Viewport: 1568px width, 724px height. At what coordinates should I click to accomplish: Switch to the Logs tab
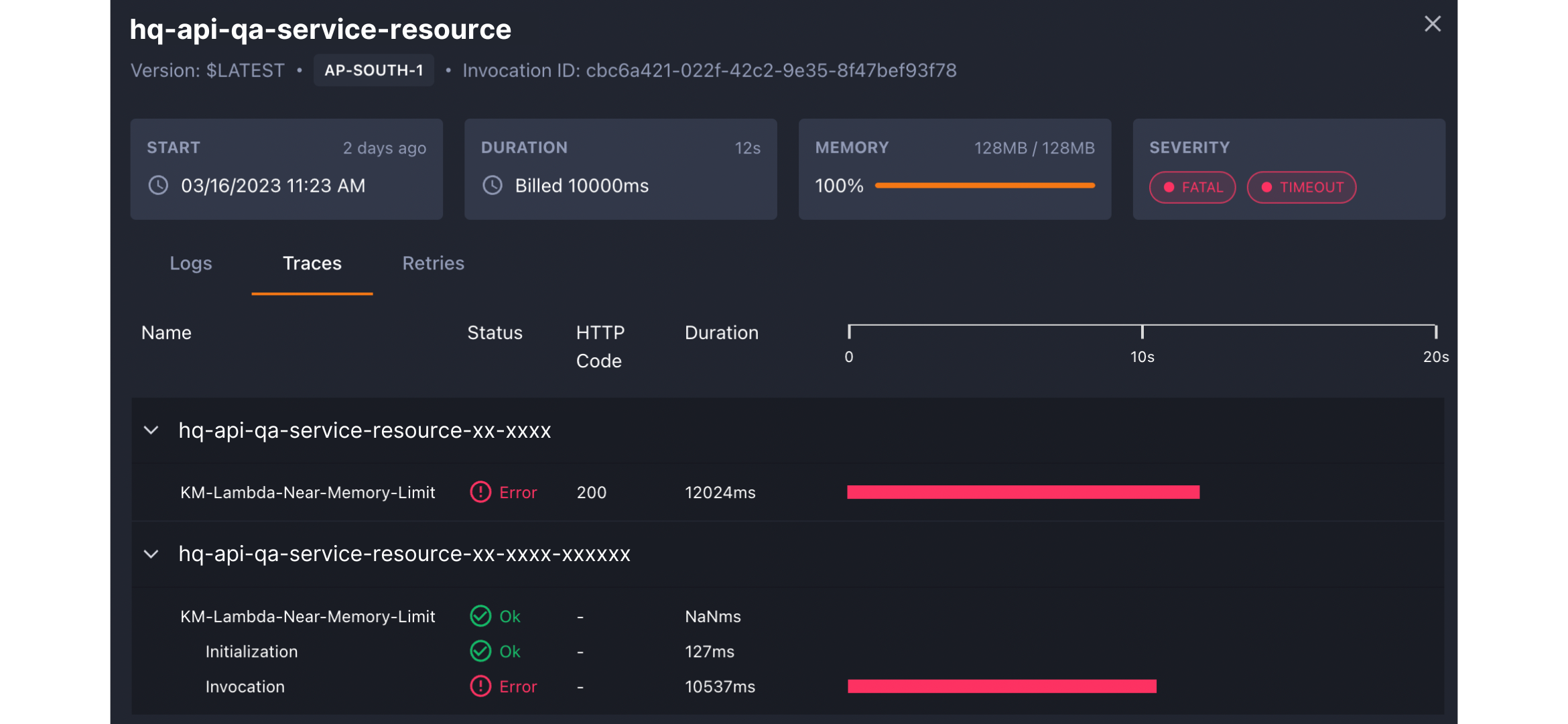coord(191,263)
